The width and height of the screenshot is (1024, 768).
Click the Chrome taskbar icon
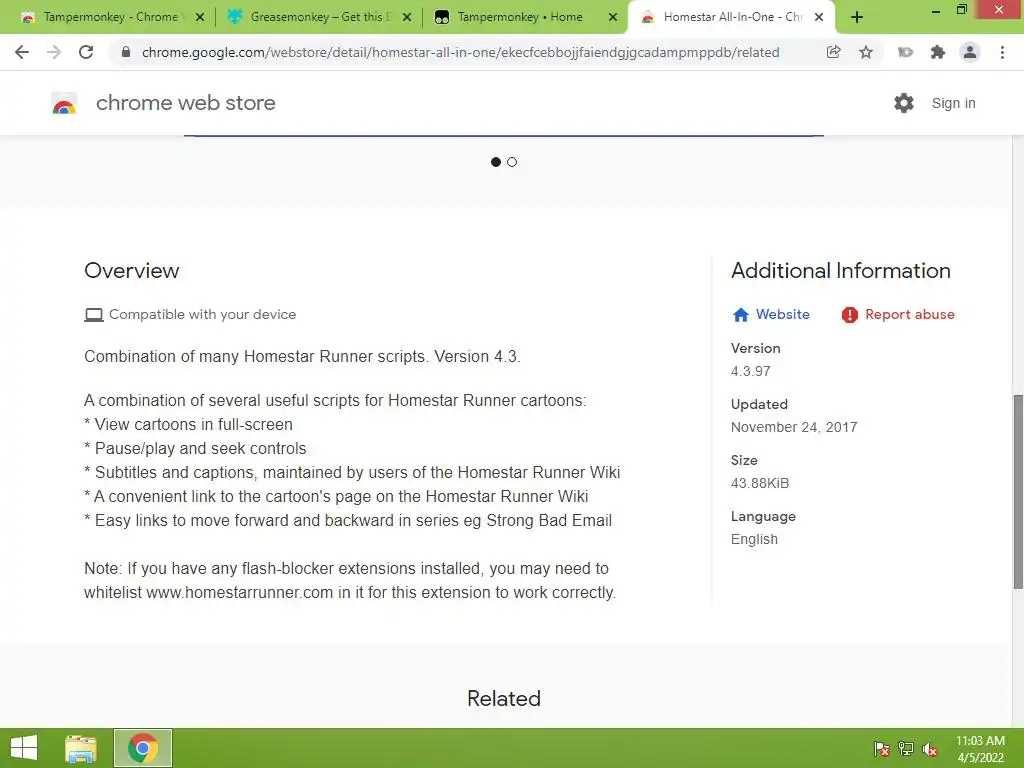(143, 748)
